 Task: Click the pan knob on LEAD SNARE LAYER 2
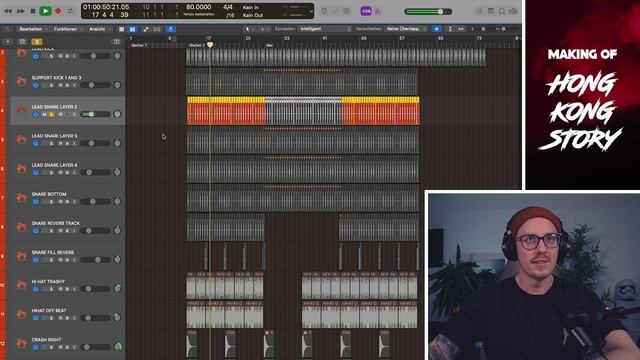pos(117,114)
